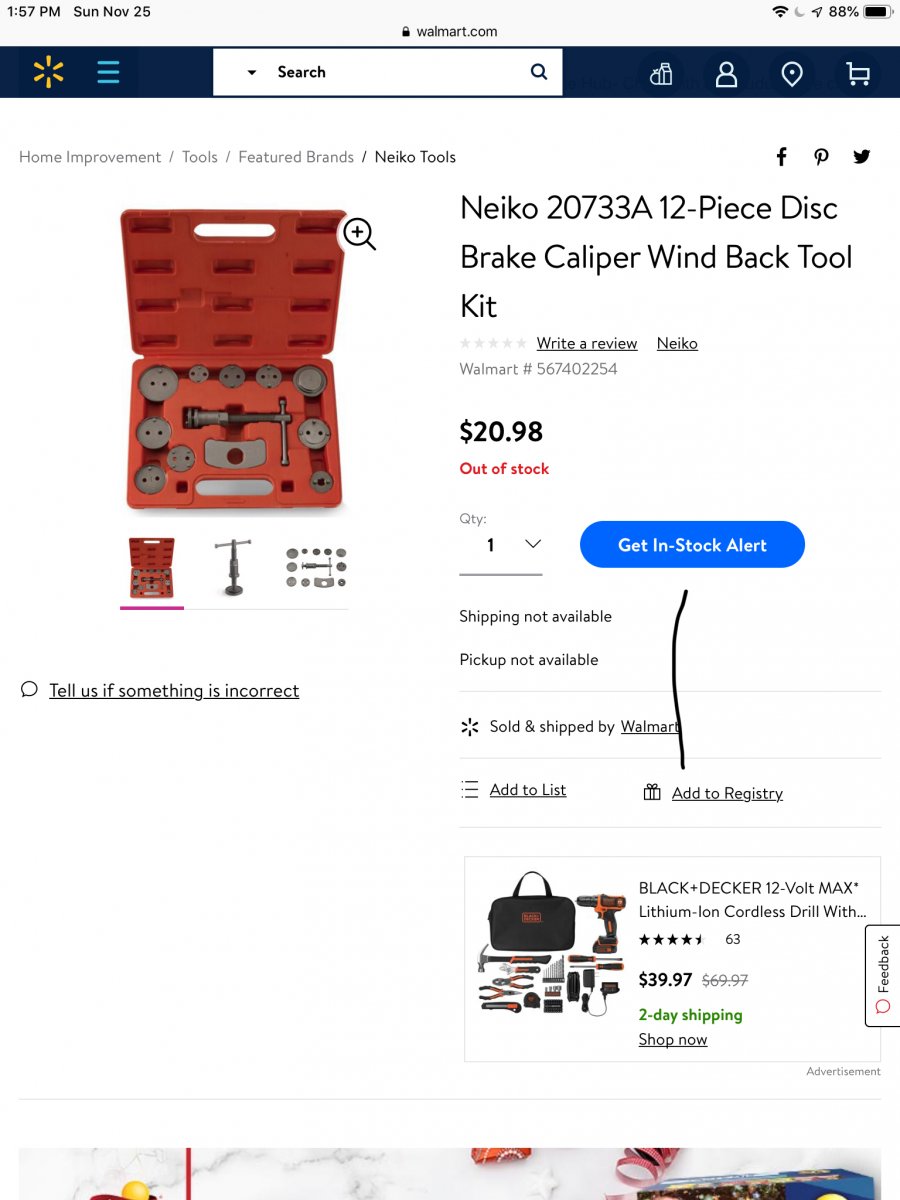Click Get In-Stock Alert button
This screenshot has height=1200, width=900.
[x=692, y=545]
